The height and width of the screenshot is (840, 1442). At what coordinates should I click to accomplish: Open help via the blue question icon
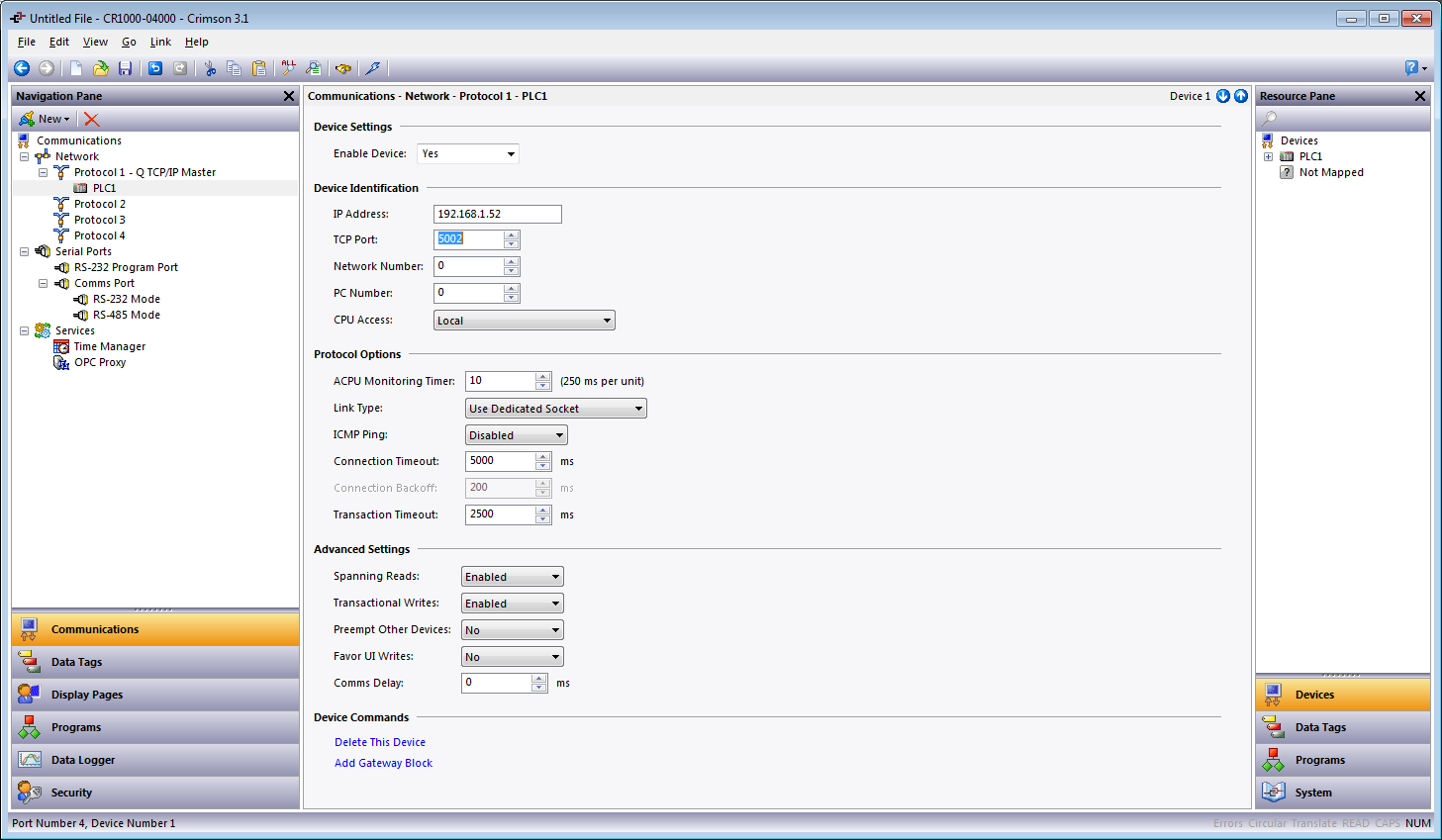(x=1412, y=68)
